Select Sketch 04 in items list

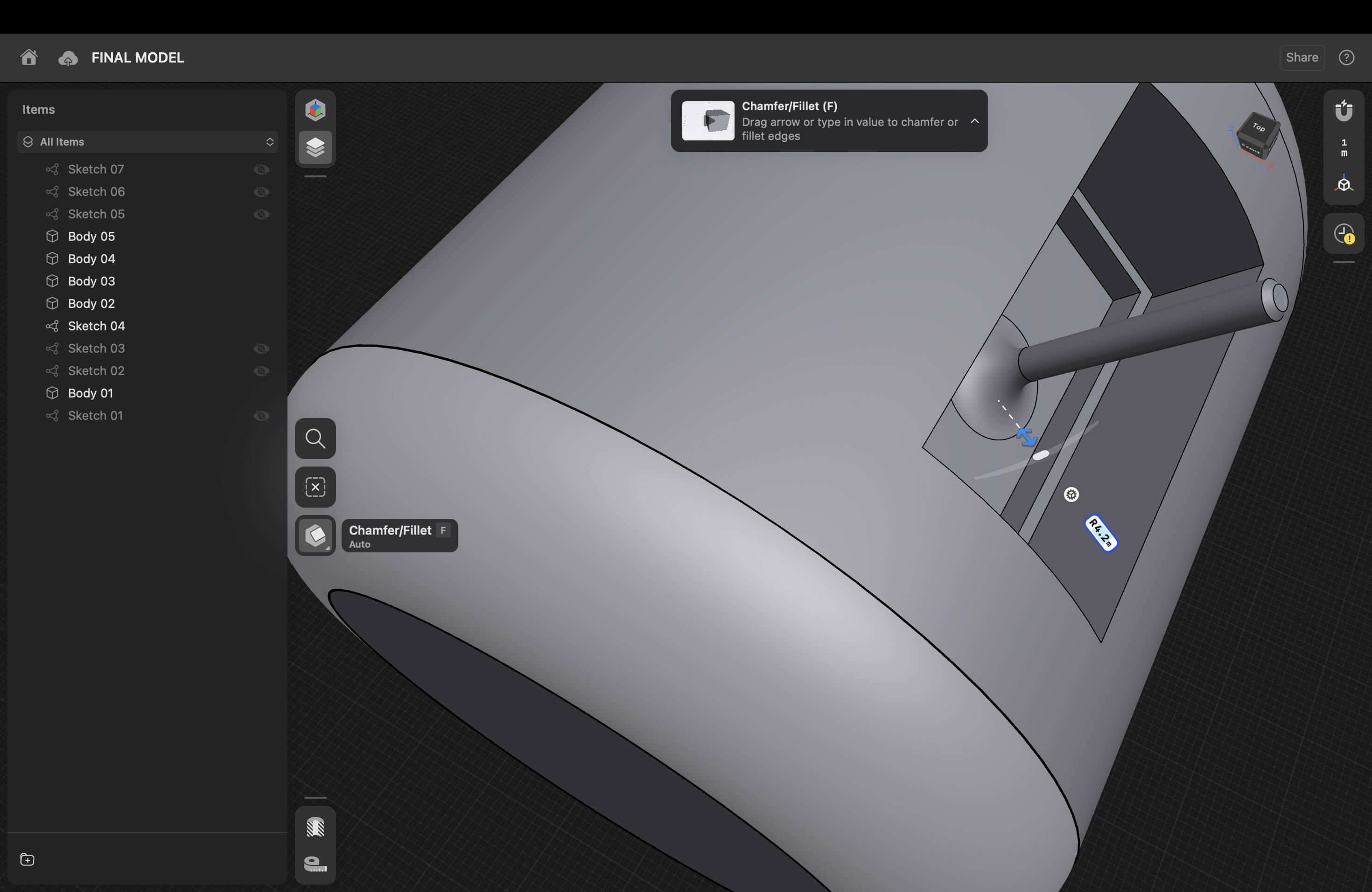(96, 326)
